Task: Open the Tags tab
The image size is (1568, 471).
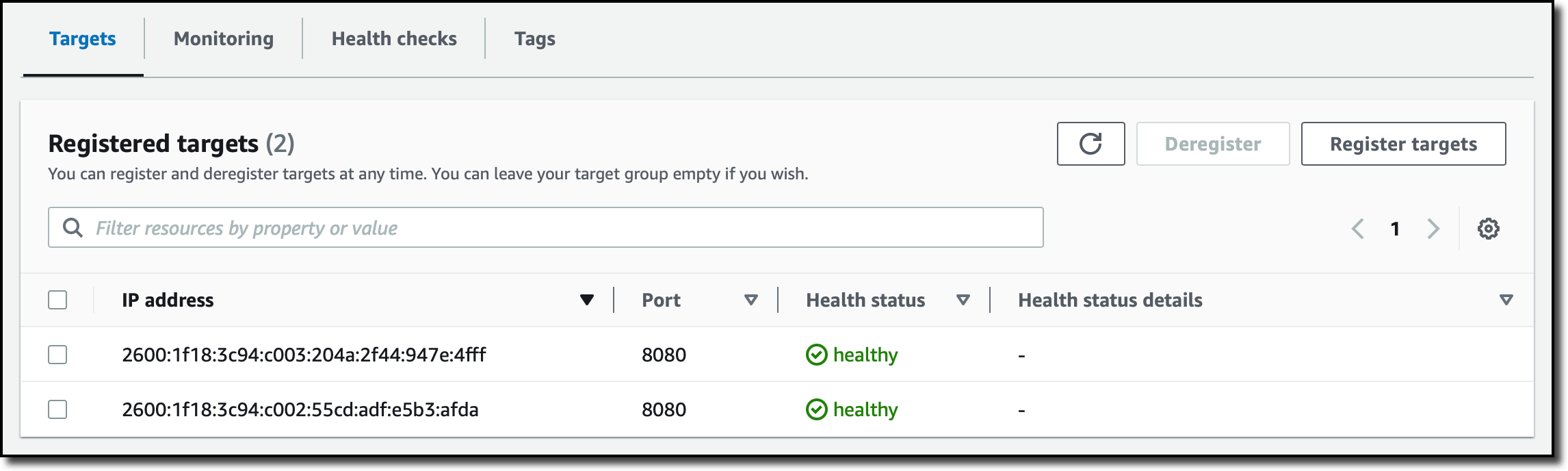Action: point(534,39)
